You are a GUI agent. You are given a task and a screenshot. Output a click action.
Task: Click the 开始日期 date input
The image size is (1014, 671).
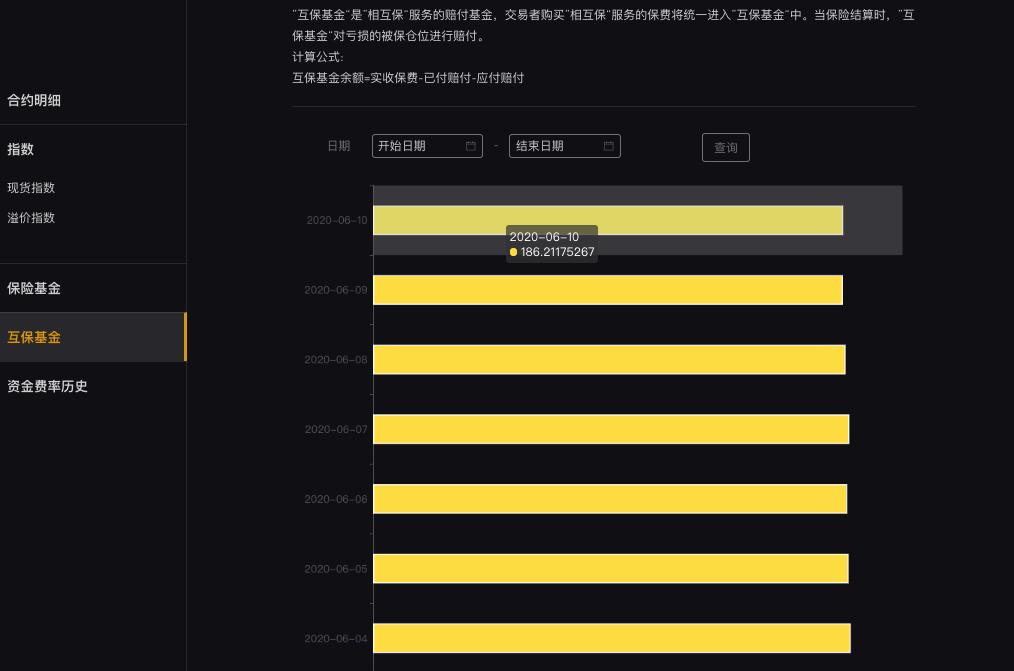click(x=427, y=146)
